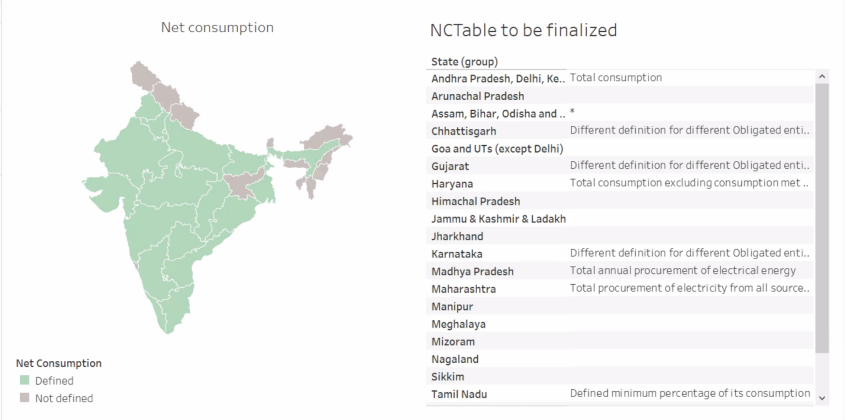Click the Tamil Nadu row label
Viewport: 845px width, 420px height.
458,394
